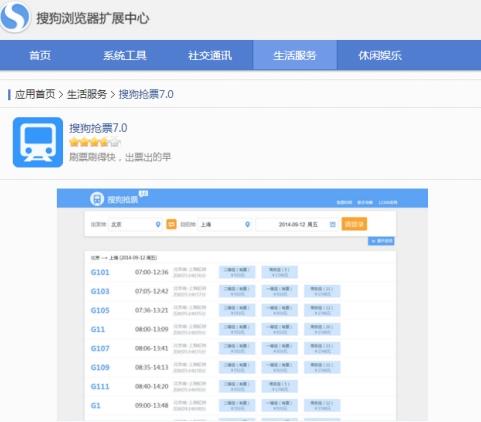Click the small blue button below search bar
Image resolution: width=481 pixels, height=422 pixels.
pyautogui.click(x=381, y=241)
